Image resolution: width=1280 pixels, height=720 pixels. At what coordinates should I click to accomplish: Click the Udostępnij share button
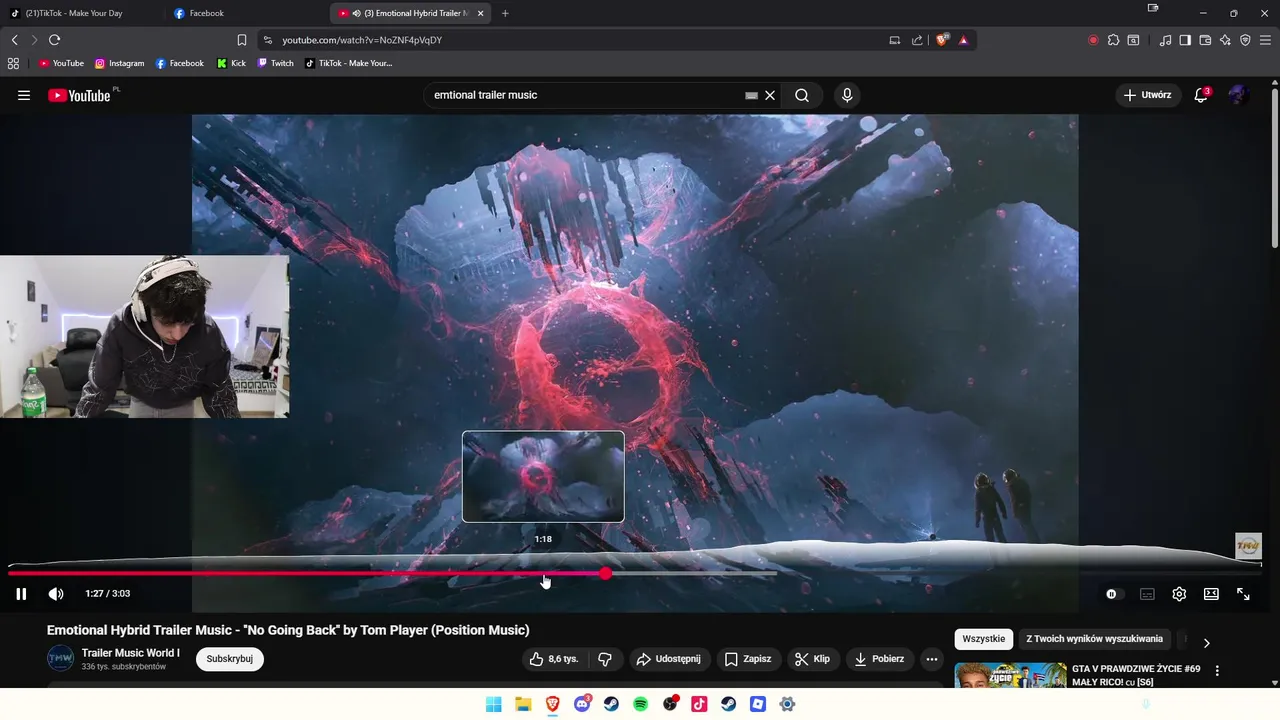pyautogui.click(x=669, y=659)
